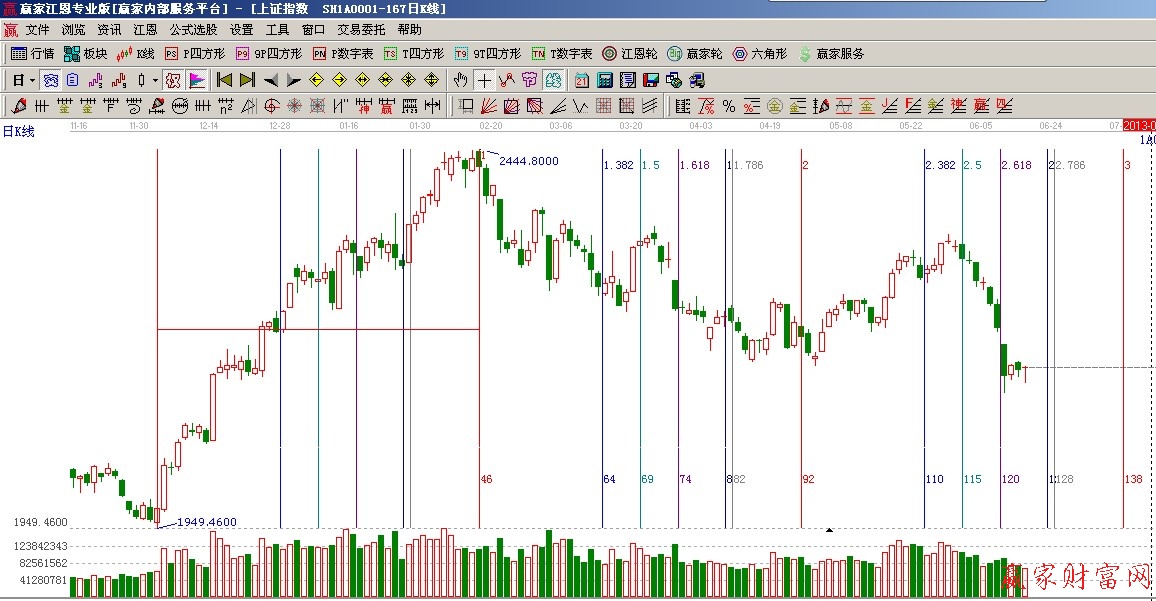Image resolution: width=1156 pixels, height=601 pixels.
Task: Toggle the crosshair cursor button
Action: 484,80
